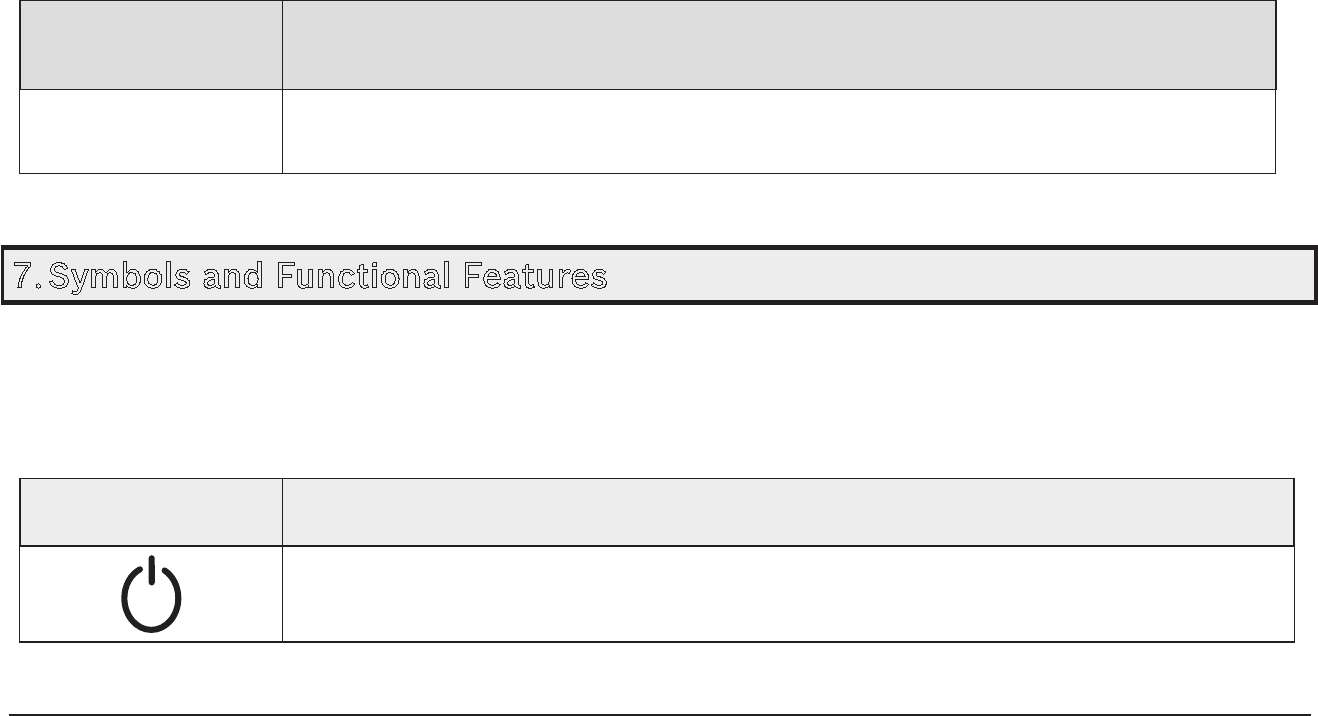This screenshot has width=1318, height=716.
Task: Select empty description cell beside power symbol
Action: click(788, 594)
